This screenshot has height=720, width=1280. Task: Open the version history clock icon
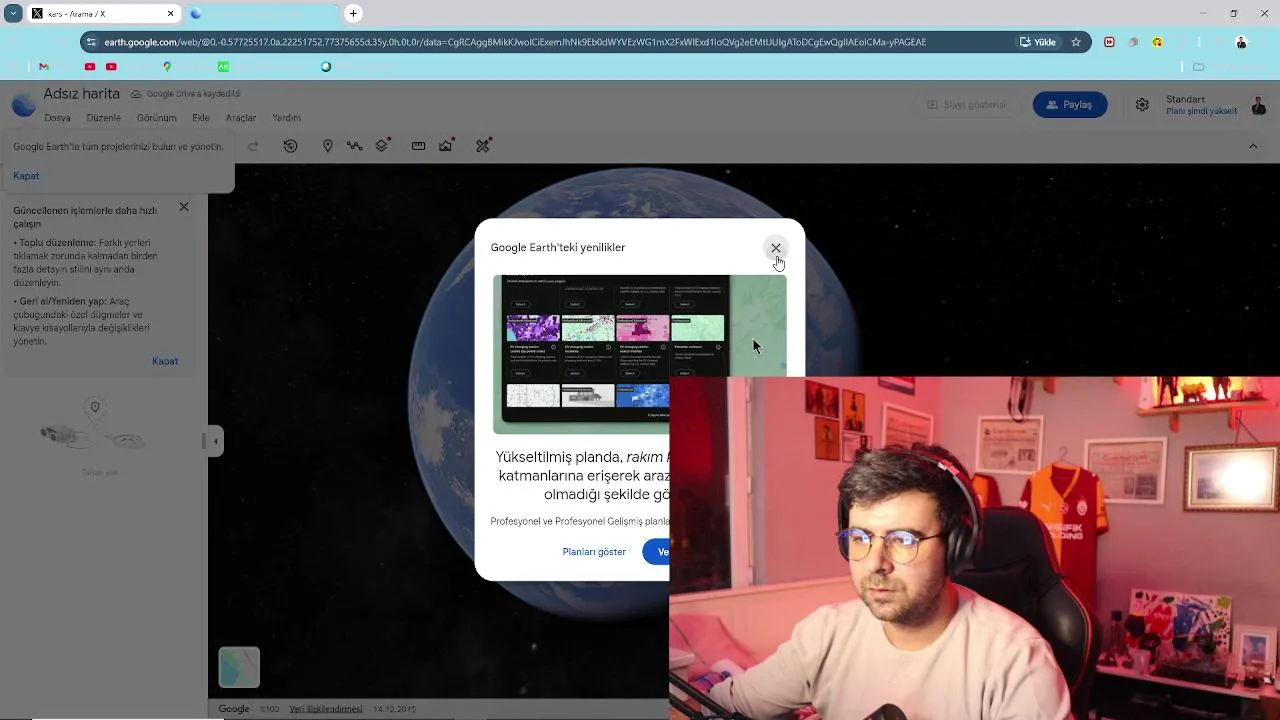(x=290, y=146)
